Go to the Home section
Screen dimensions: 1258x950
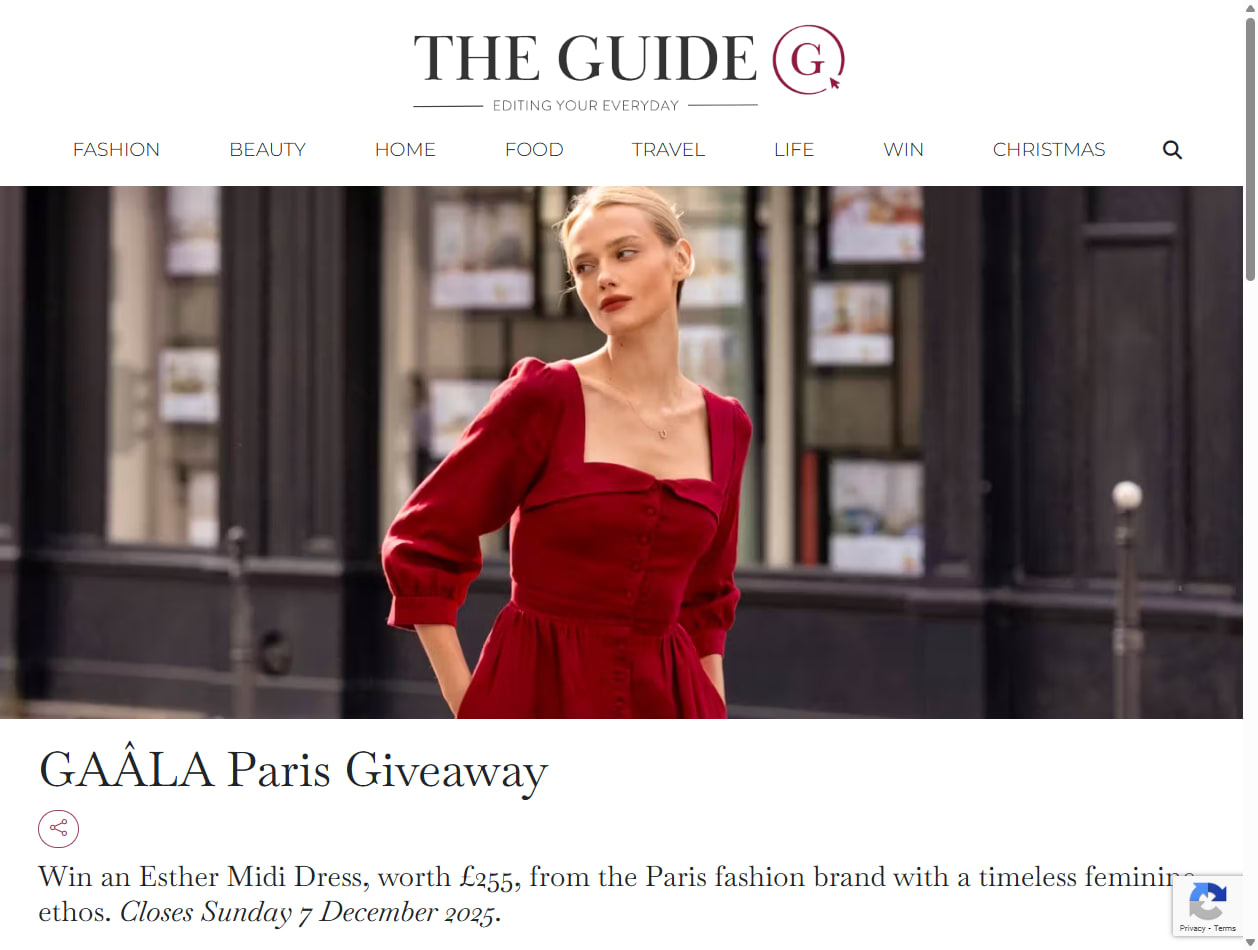(x=405, y=150)
